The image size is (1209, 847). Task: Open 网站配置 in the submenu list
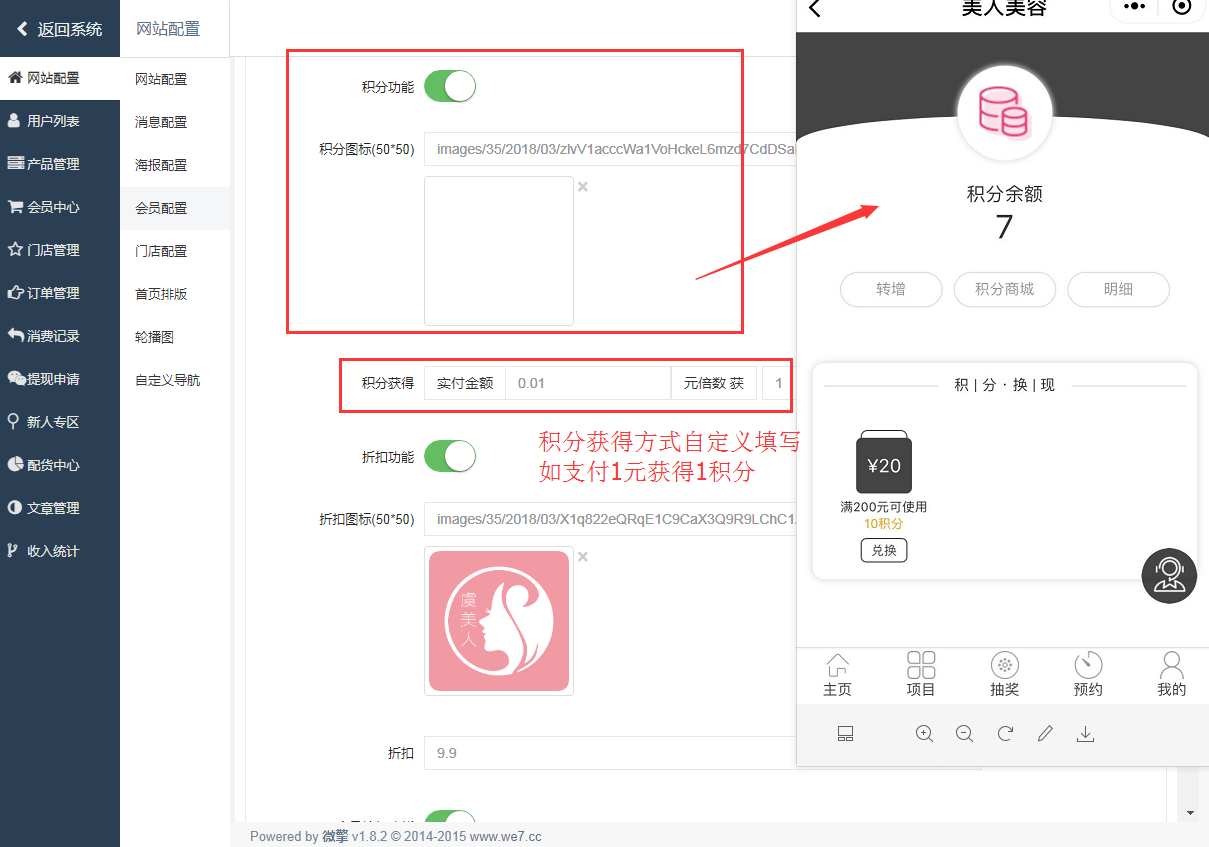[175, 79]
